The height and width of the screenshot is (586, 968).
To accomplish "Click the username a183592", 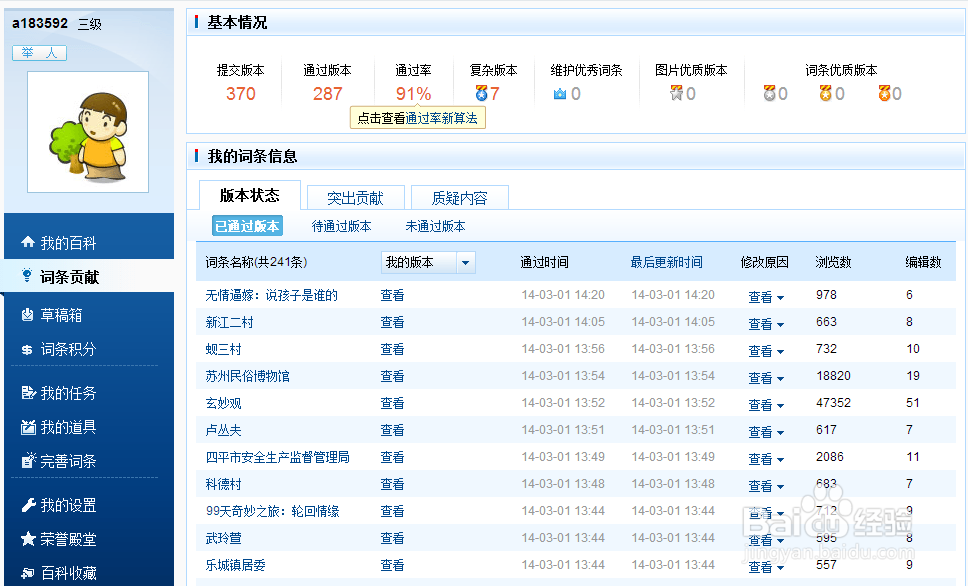I will tap(40, 23).
